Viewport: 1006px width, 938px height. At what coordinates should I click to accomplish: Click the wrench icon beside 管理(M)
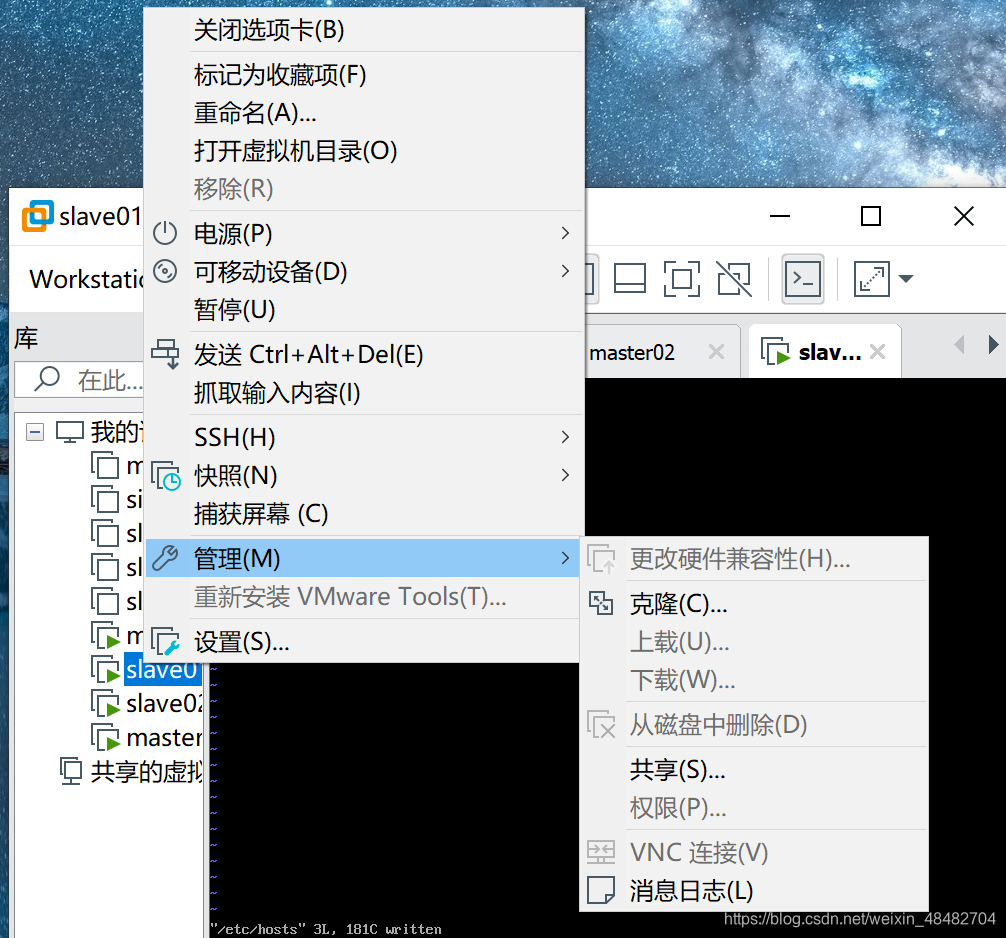[x=165, y=558]
